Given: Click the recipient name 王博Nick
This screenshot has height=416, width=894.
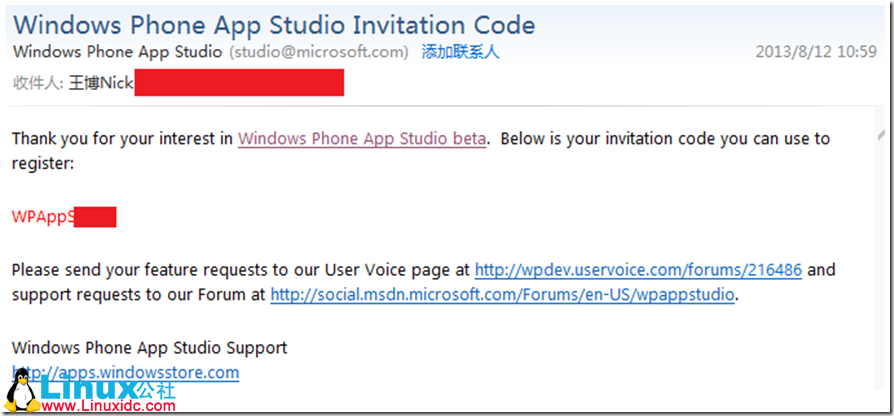Looking at the screenshot, I should pyautogui.click(x=101, y=84).
